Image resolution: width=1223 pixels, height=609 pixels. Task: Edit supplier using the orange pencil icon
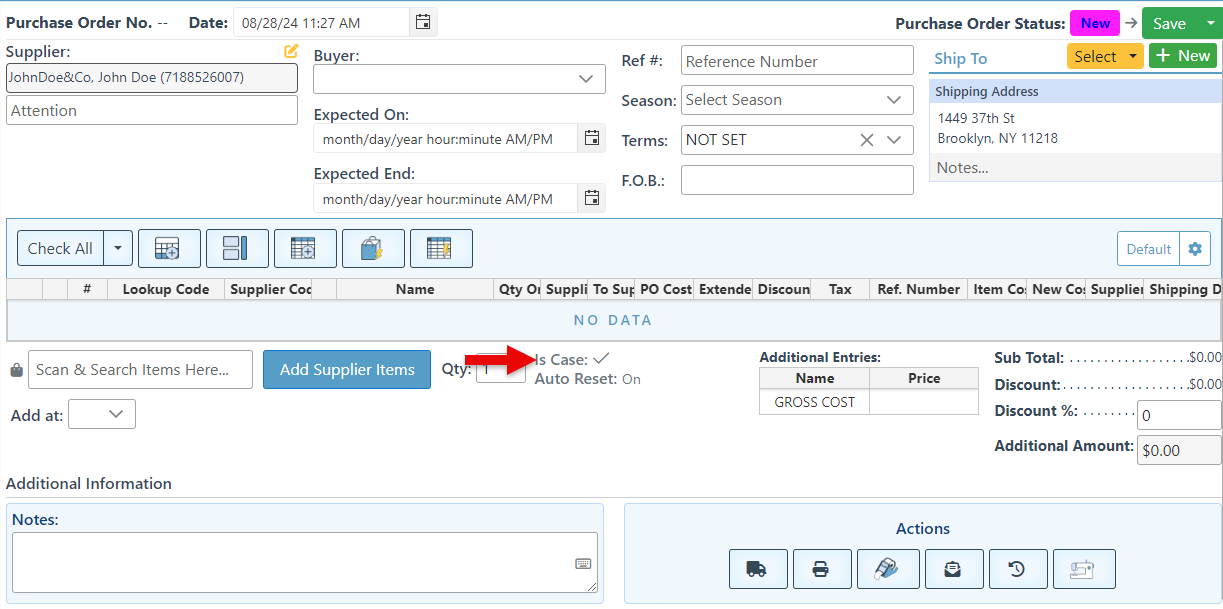pos(291,51)
